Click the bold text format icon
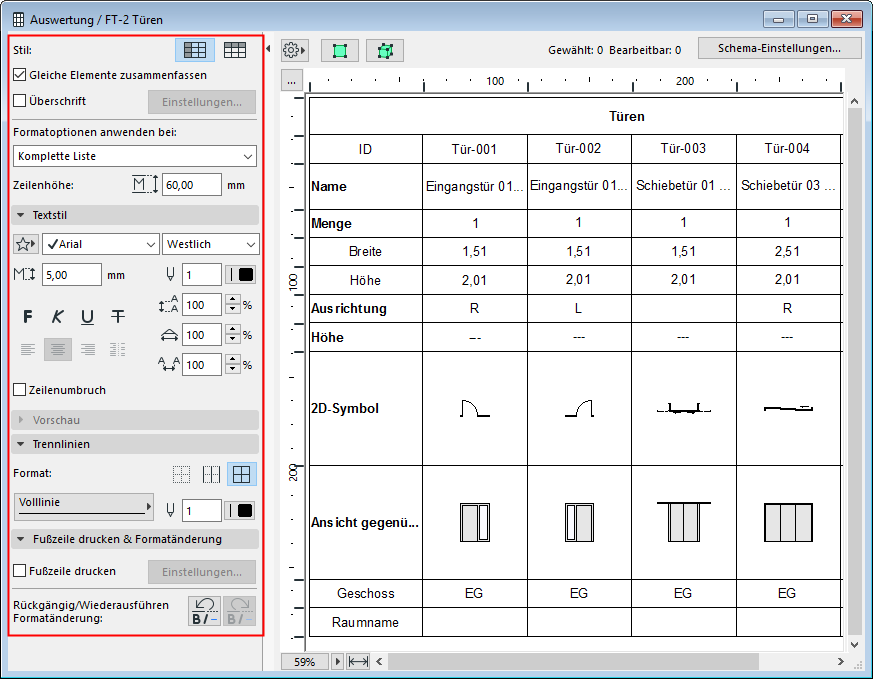Image resolution: width=873 pixels, height=679 pixels. [x=28, y=317]
